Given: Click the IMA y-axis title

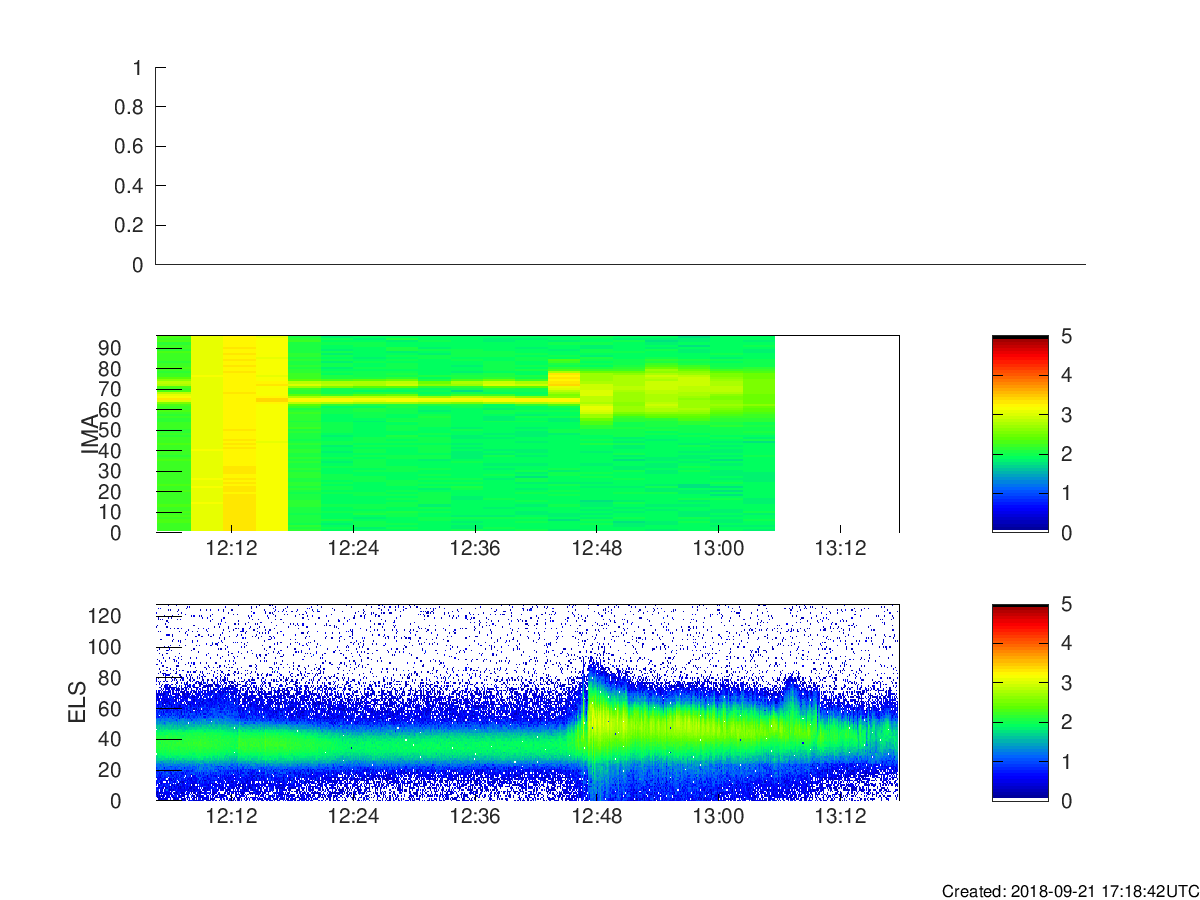Looking at the screenshot, I should pyautogui.click(x=91, y=435).
